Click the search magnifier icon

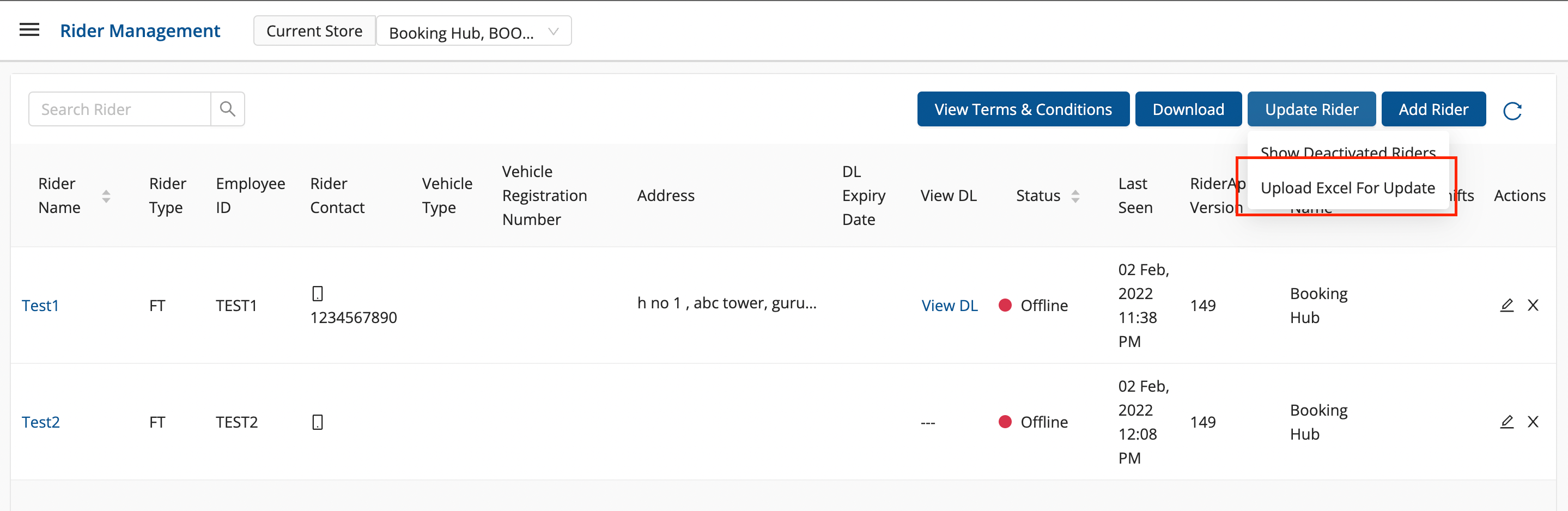pos(227,109)
